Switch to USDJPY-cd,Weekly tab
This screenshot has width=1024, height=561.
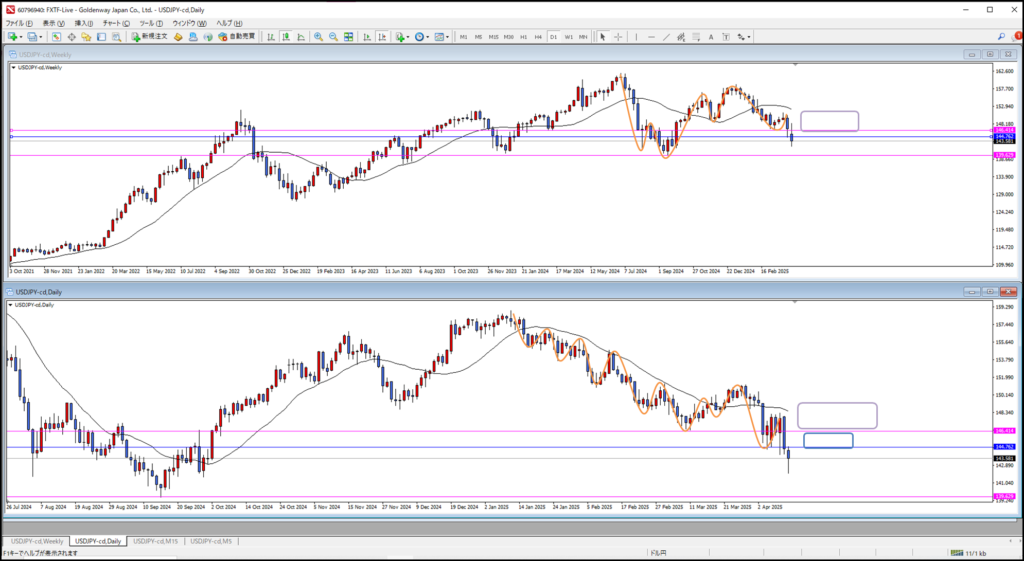[37, 541]
